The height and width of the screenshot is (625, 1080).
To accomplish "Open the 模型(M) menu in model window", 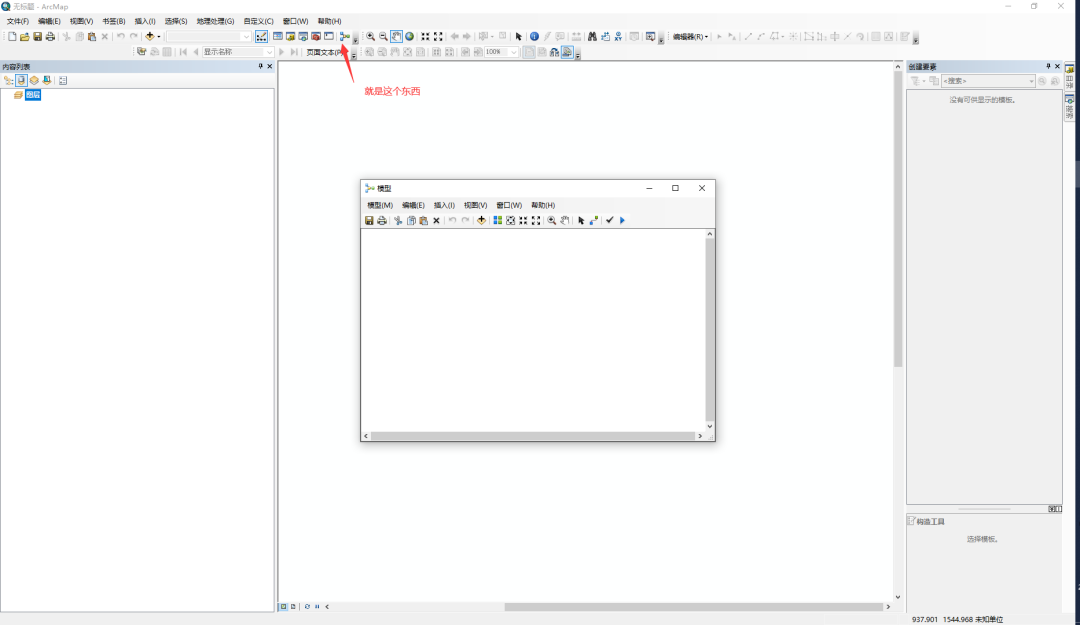I will click(380, 205).
